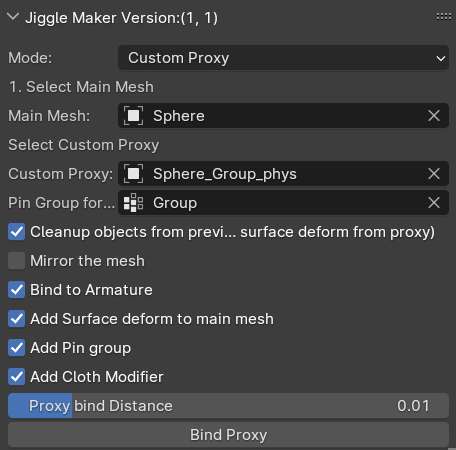Click the object icon in Main Mesh field
Image resolution: width=456 pixels, height=450 pixels.
click(133, 116)
